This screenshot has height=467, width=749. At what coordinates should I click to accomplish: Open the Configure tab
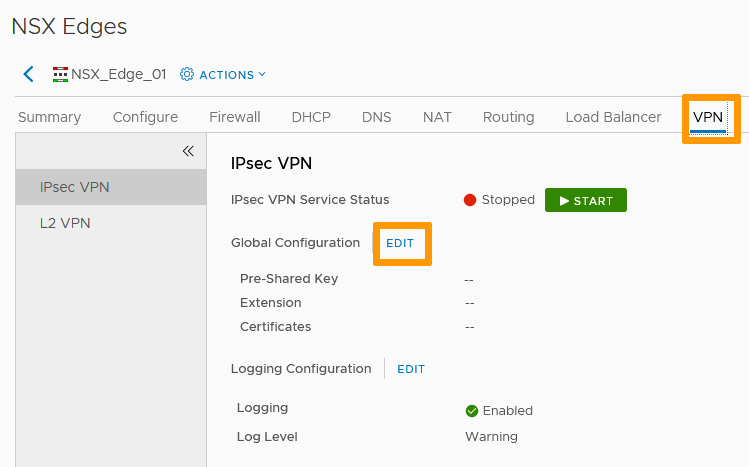click(145, 117)
